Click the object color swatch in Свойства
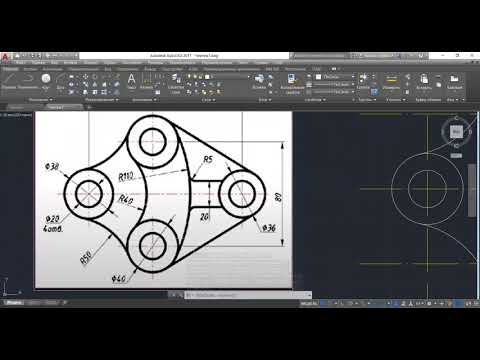 pyautogui.click(x=318, y=77)
